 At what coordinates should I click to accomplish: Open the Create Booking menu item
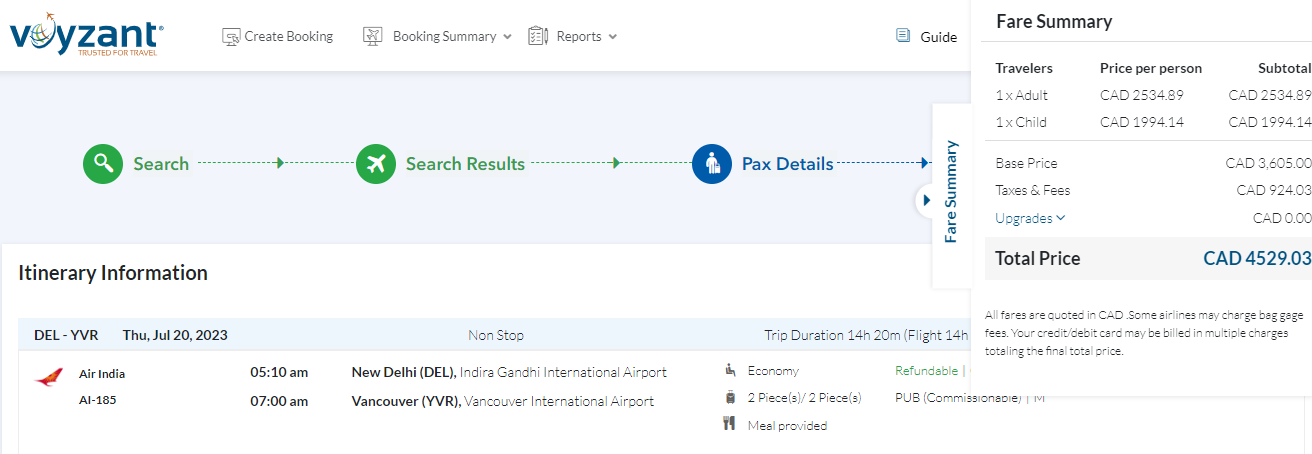tap(288, 37)
